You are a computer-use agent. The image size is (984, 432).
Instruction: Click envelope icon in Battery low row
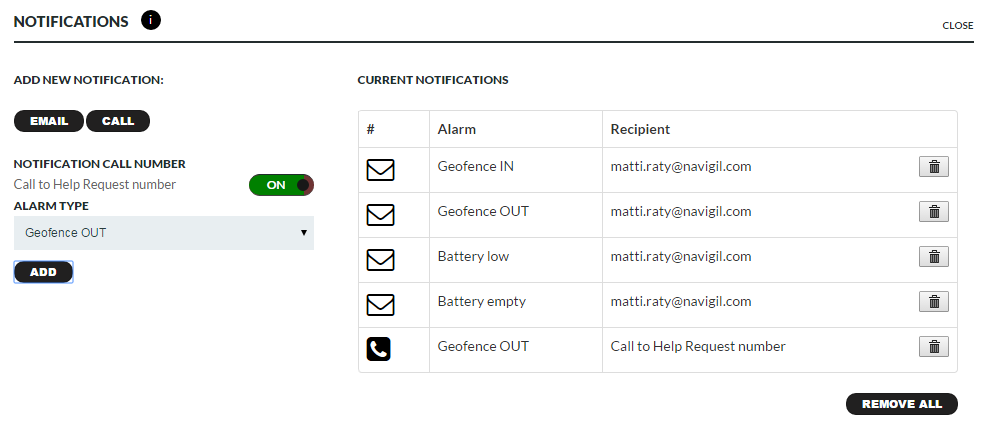(x=381, y=260)
